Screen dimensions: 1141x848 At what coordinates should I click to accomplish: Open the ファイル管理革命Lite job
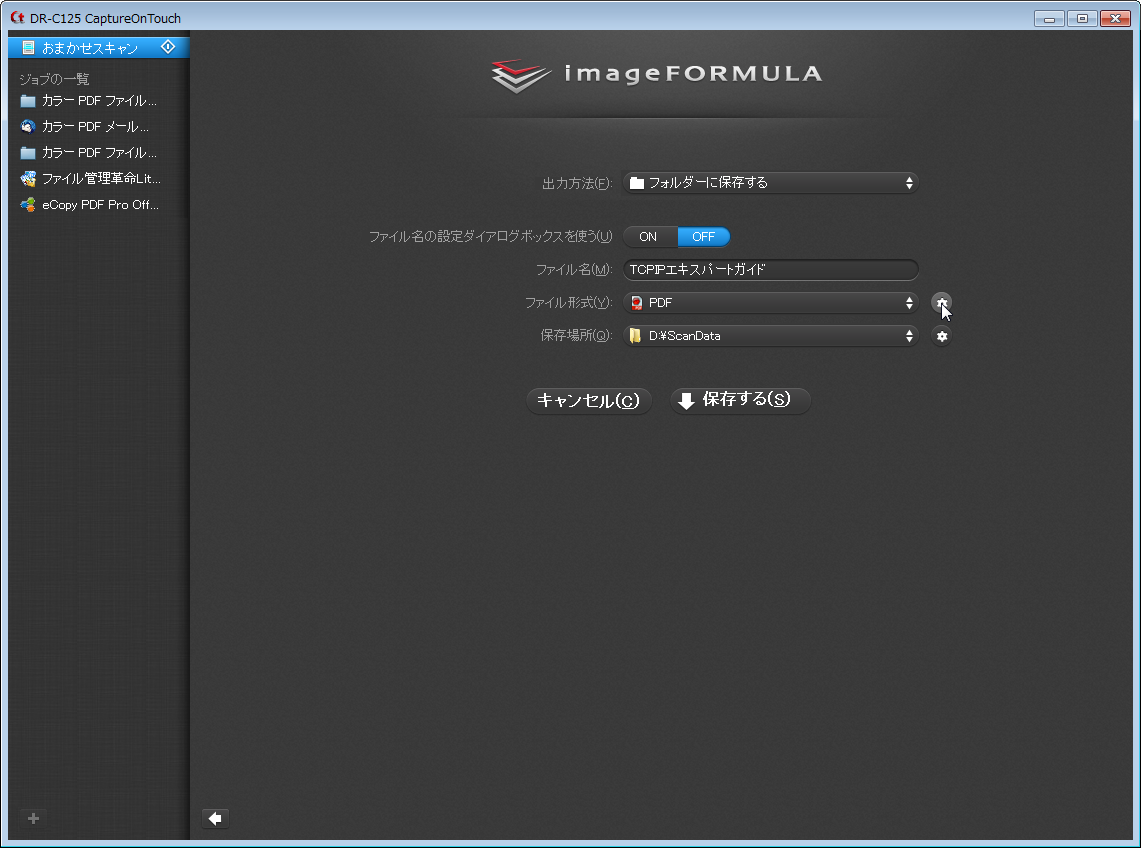coord(90,179)
